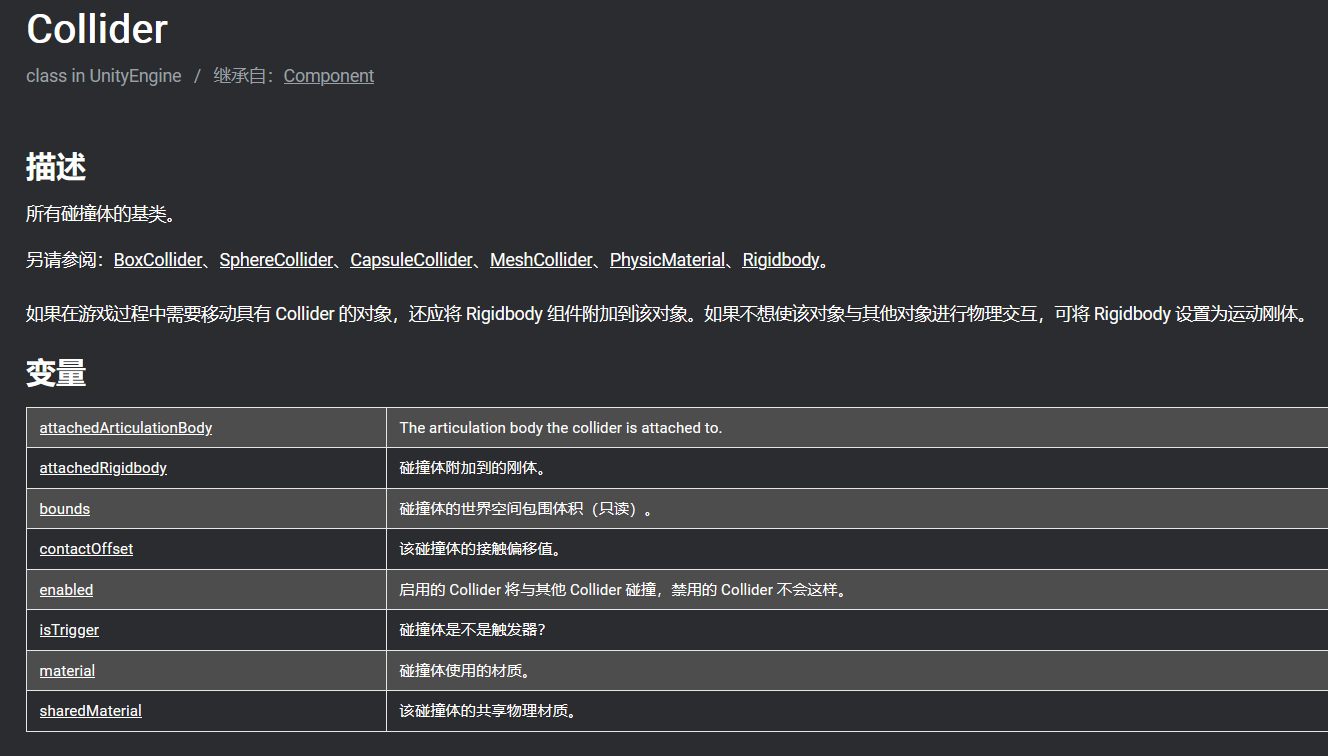Image resolution: width=1328 pixels, height=756 pixels.
Task: Open the material variable page
Action: (x=67, y=671)
